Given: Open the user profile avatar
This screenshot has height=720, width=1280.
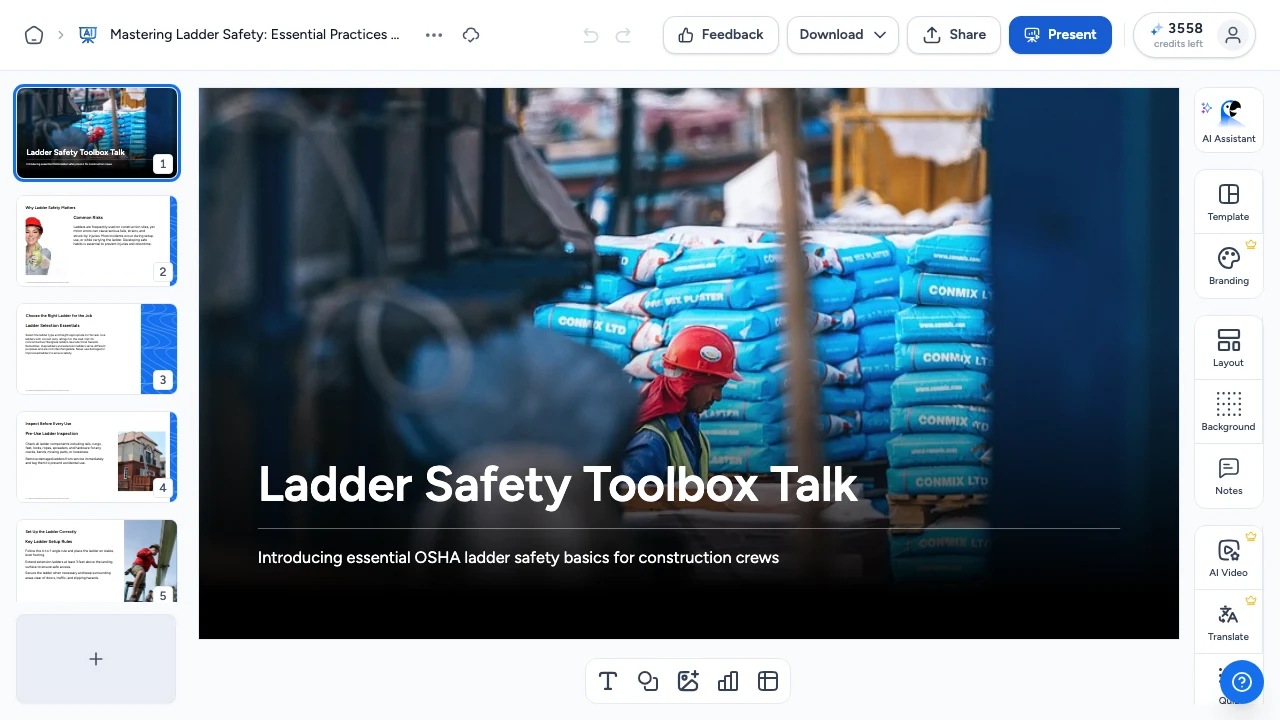Looking at the screenshot, I should pos(1233,35).
